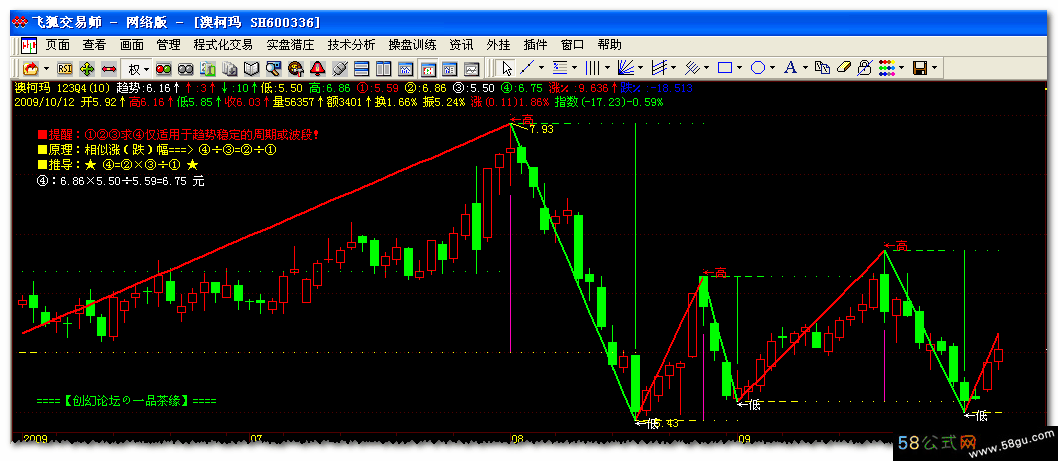
Task: Select the percentage retracement lines tool
Action: (559, 68)
